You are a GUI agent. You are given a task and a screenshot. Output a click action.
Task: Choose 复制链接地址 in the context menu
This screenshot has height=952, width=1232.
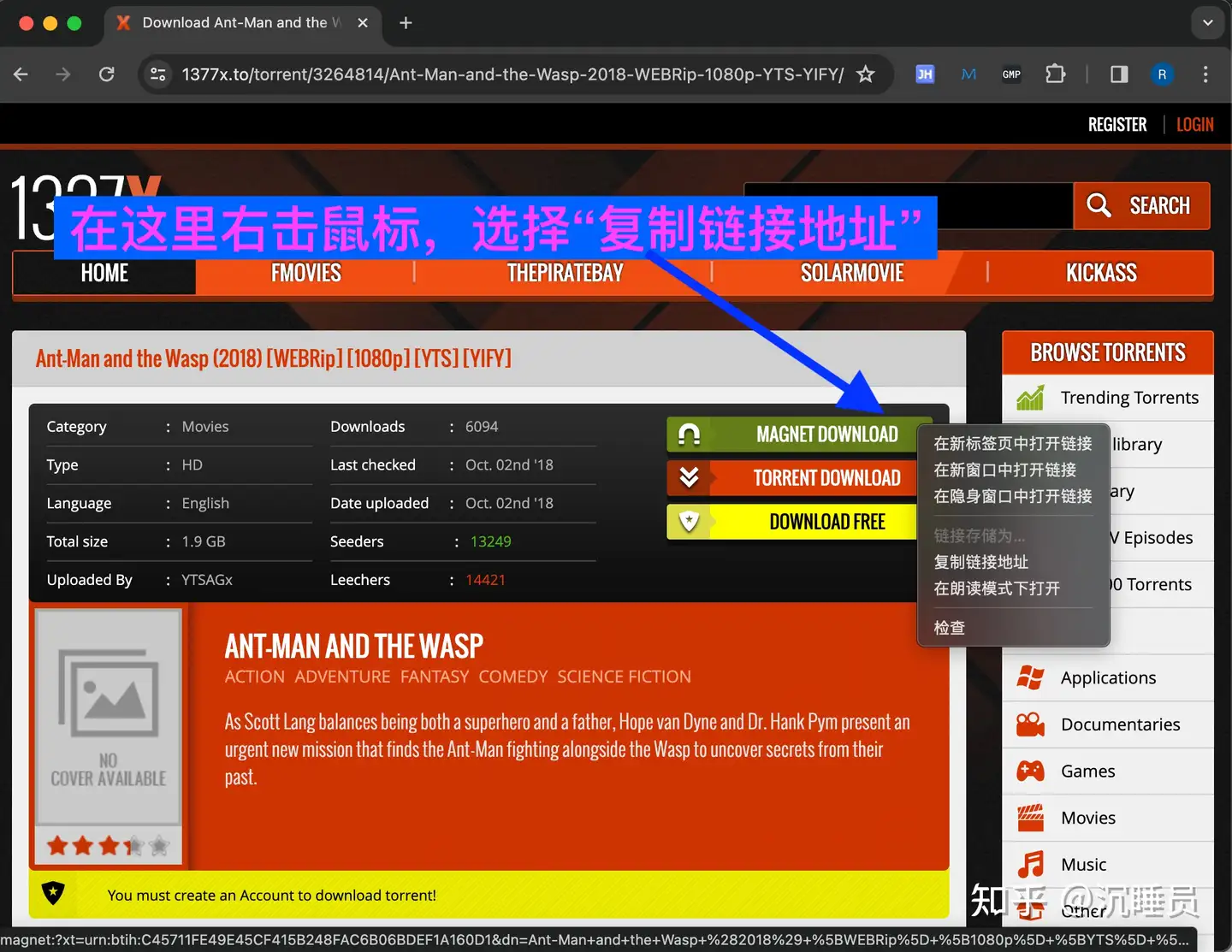(x=1013, y=562)
